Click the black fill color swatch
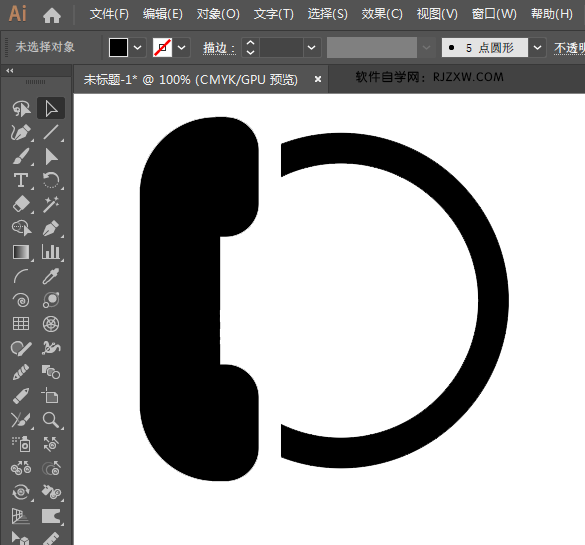Screen dimensions: 585x545 click(118, 48)
